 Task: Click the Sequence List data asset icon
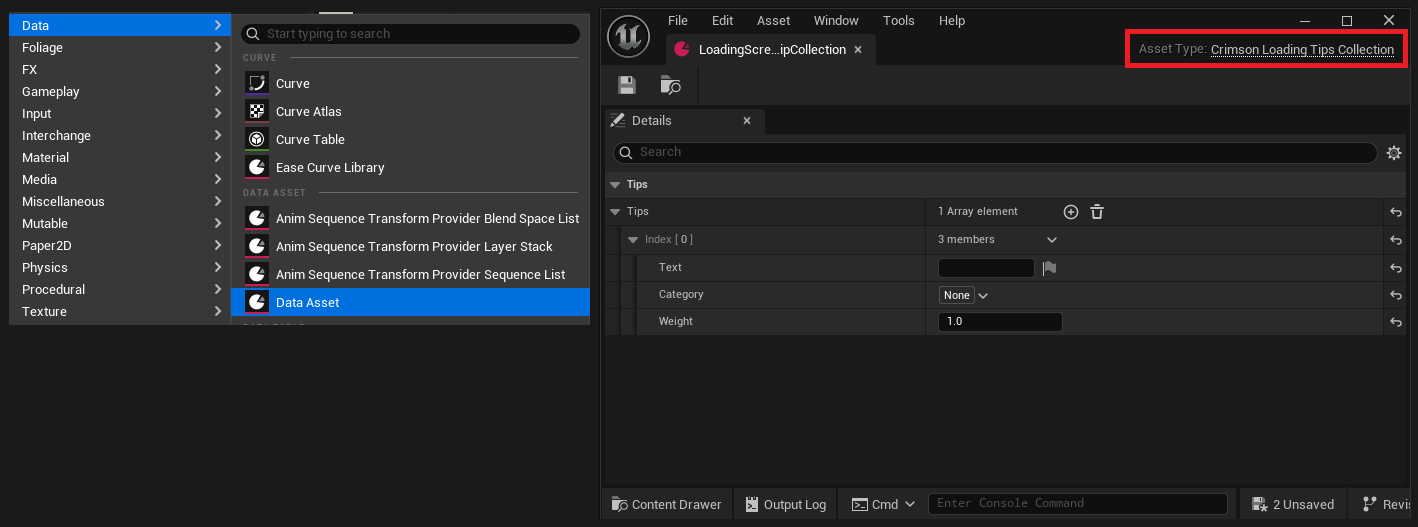pos(257,274)
